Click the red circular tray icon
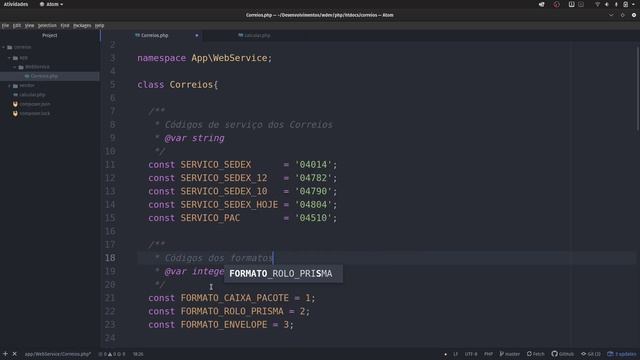640x360 pixels. 556,4
